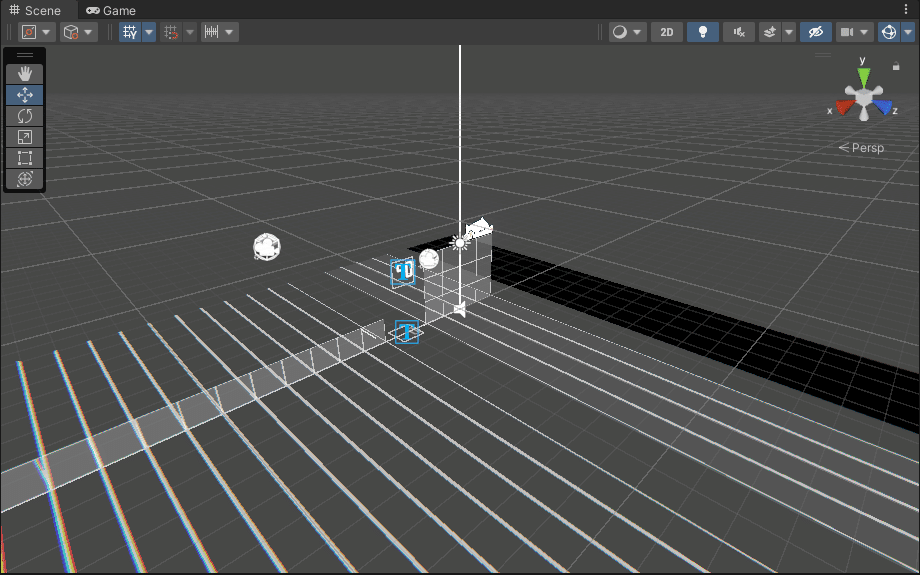Select the lower blue T text gizmo
This screenshot has height=575, width=920.
coord(407,332)
